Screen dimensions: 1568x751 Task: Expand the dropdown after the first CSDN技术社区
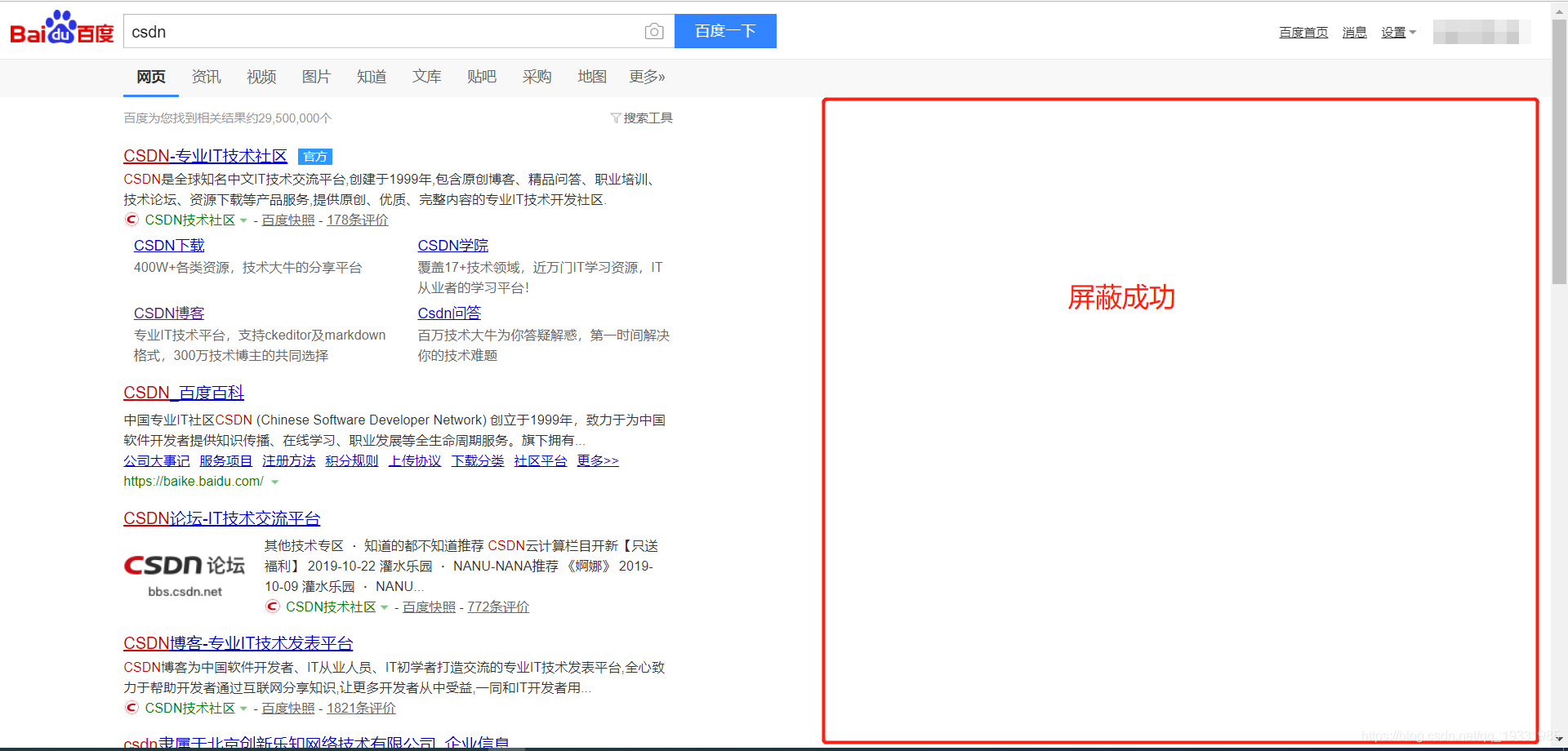(243, 220)
